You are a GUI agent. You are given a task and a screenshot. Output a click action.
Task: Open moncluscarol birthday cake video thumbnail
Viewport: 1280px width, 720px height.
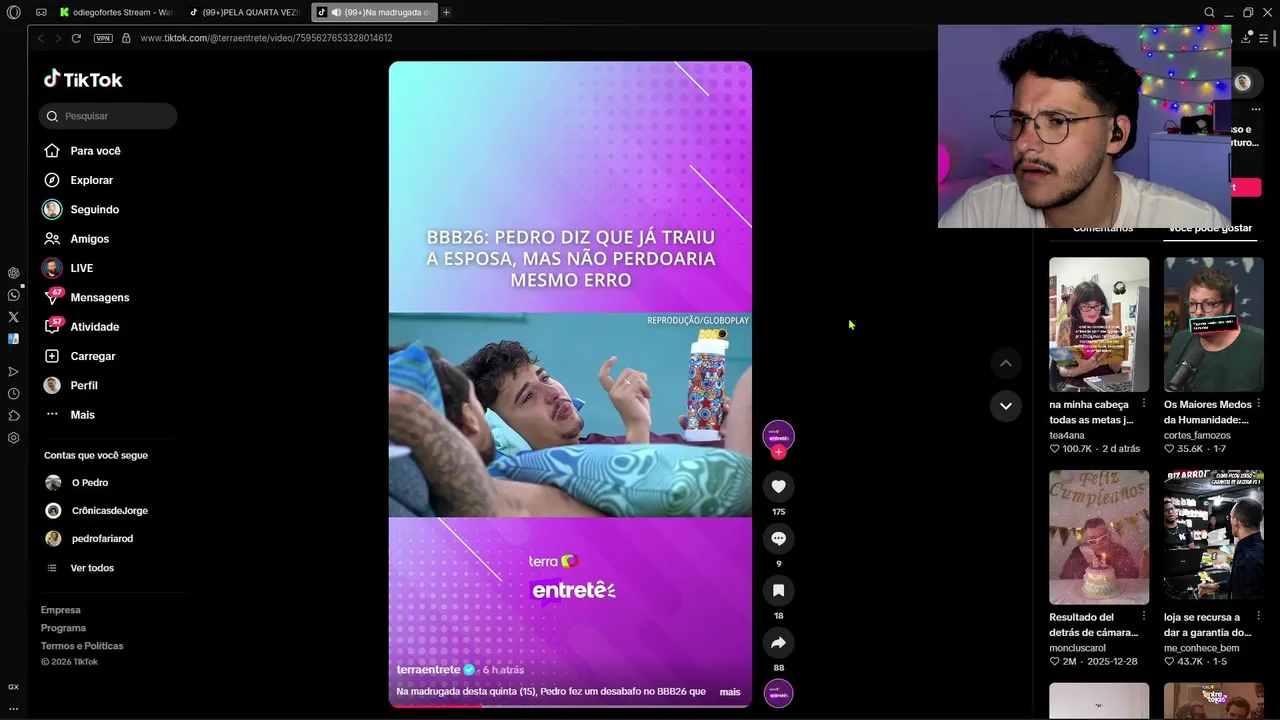1099,537
